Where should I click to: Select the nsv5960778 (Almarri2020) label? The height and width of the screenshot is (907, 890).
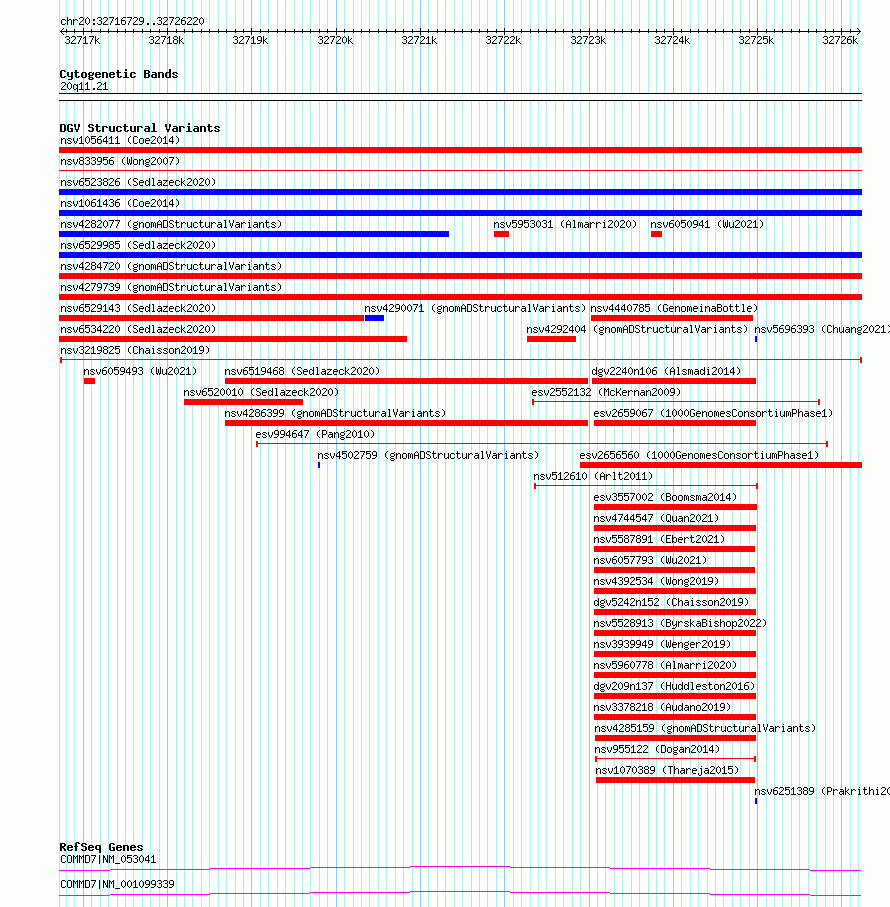tap(665, 665)
